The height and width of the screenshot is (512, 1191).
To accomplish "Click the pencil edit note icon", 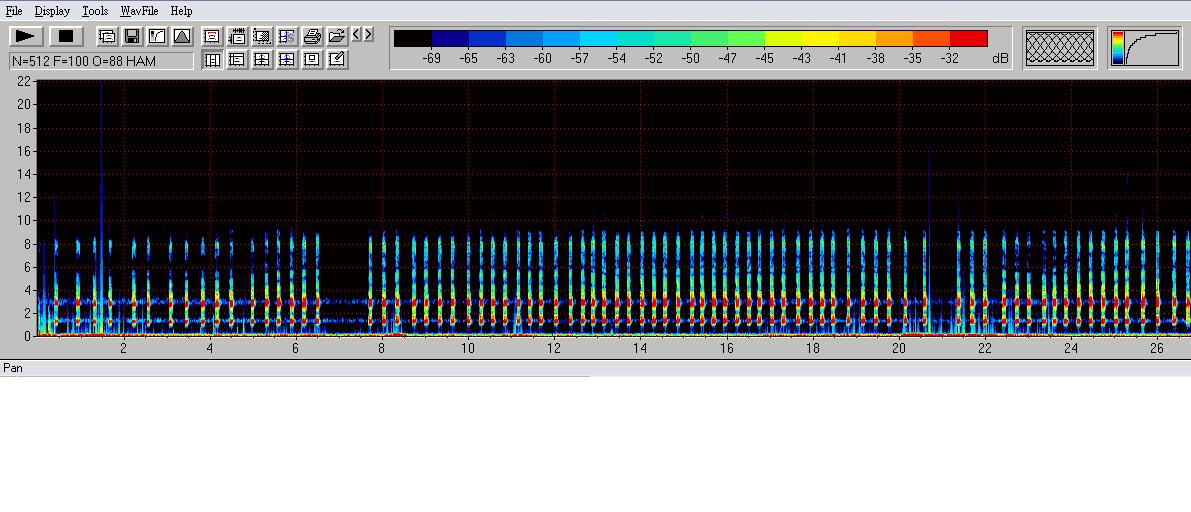I will pyautogui.click(x=337, y=60).
